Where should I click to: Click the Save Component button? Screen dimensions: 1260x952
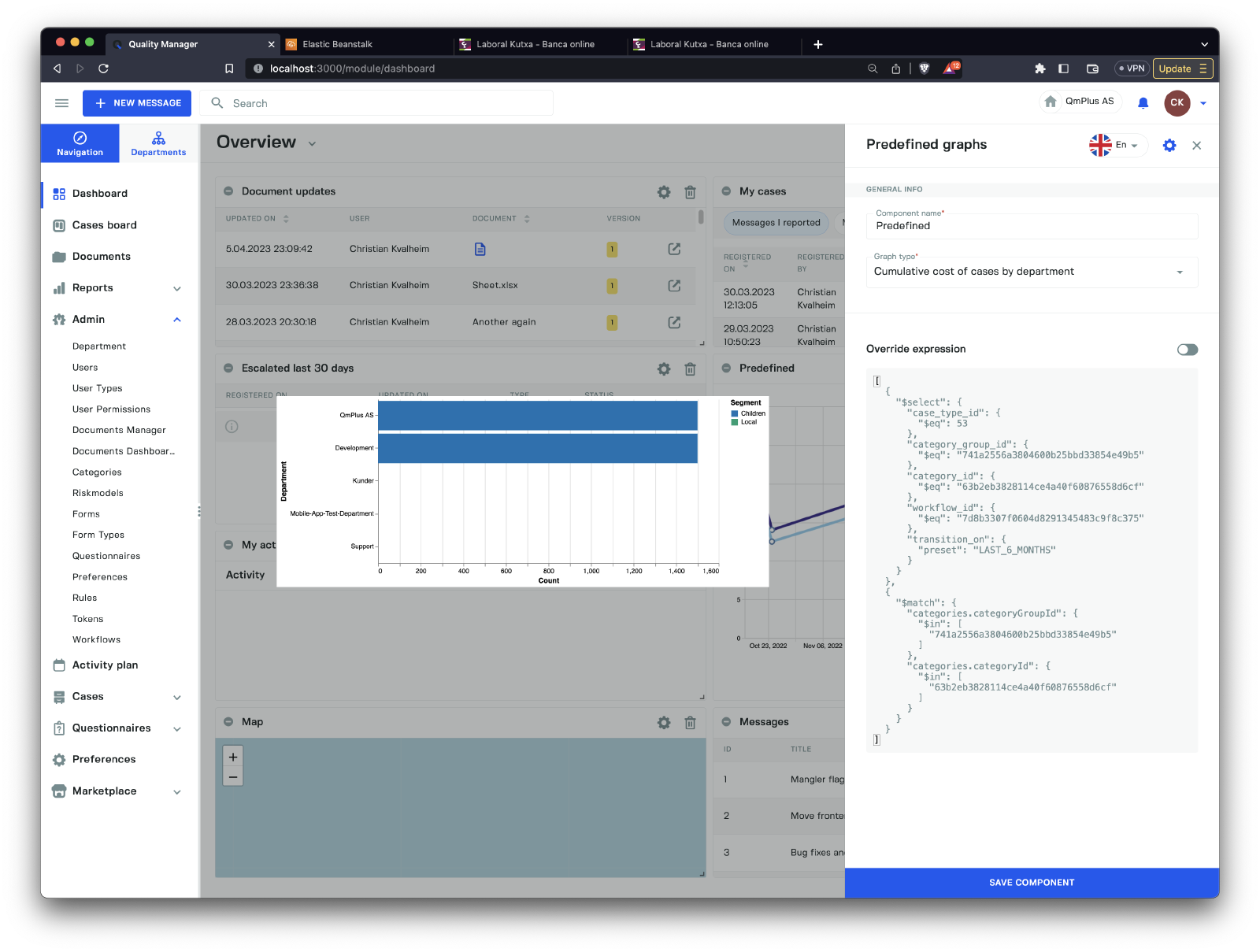click(1032, 883)
